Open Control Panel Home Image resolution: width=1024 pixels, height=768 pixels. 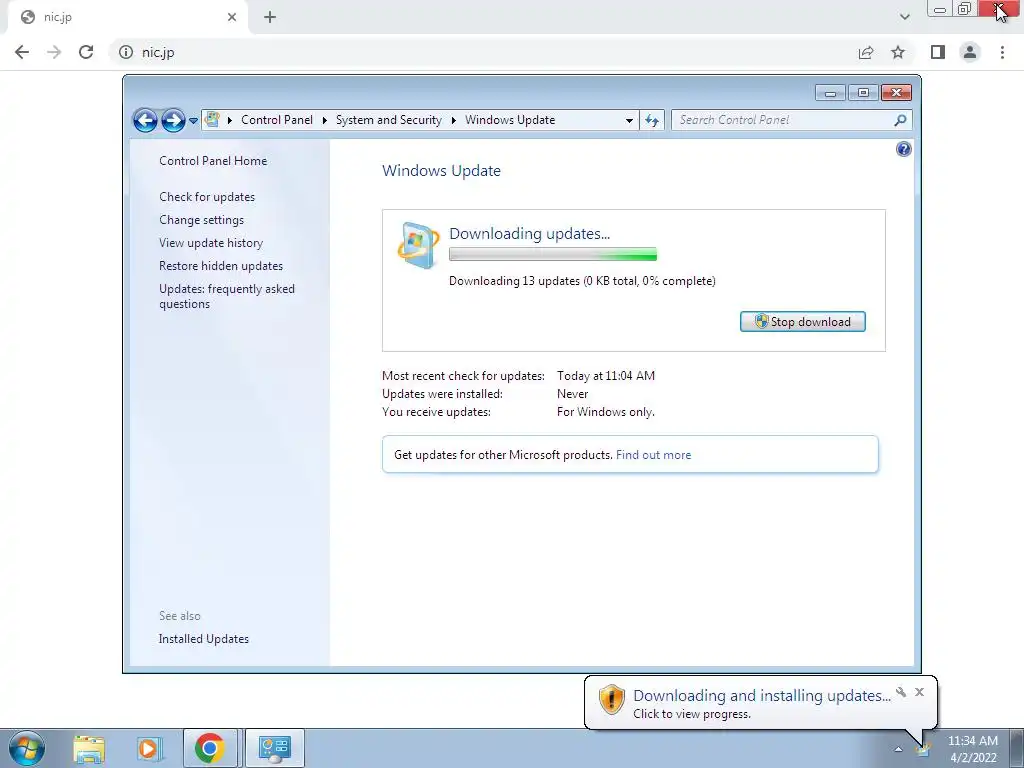[x=213, y=161]
